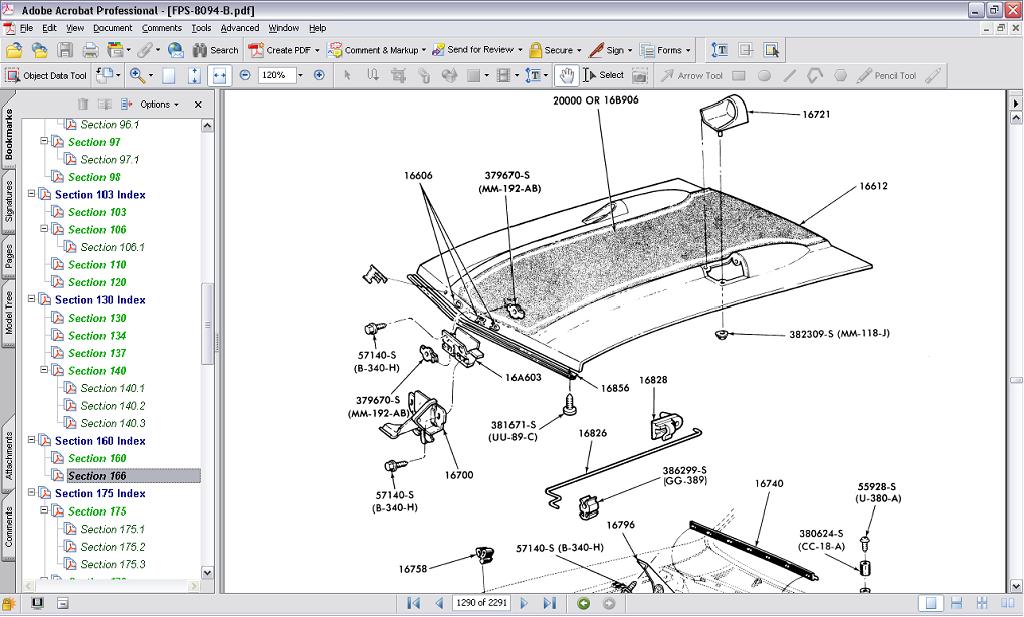The height and width of the screenshot is (617, 1024).
Task: Select the Object Data Tool
Action: point(46,75)
